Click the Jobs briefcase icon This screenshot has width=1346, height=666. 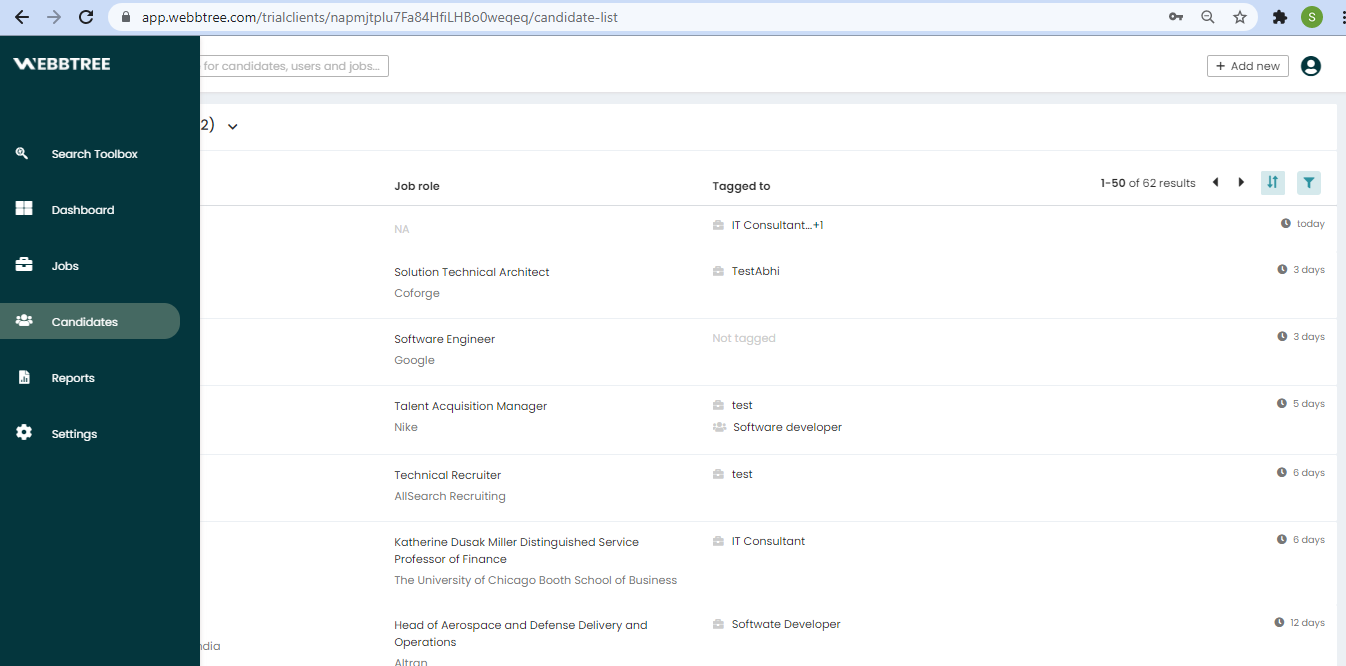coord(24,265)
